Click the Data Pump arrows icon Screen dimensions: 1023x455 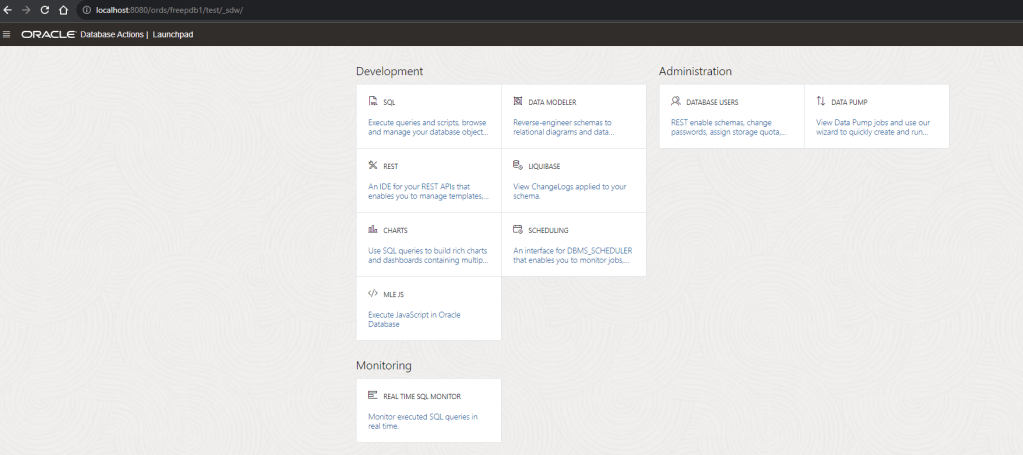click(821, 101)
